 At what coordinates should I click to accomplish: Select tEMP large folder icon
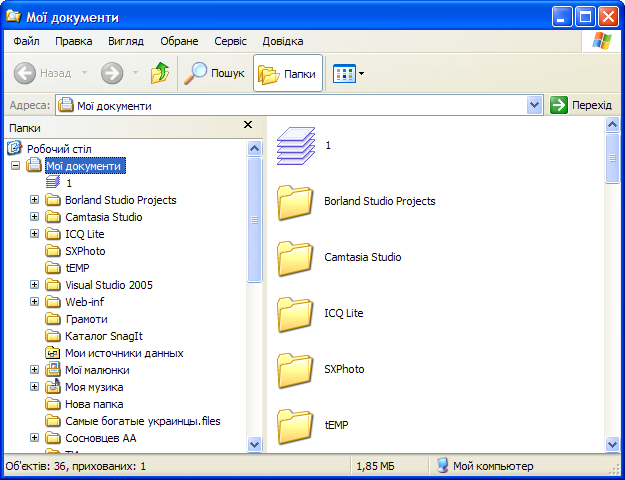[x=295, y=427]
